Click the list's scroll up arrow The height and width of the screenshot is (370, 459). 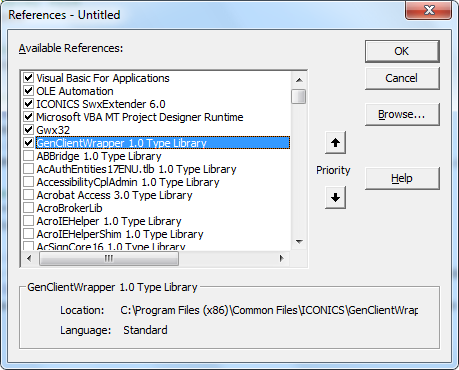(x=299, y=80)
